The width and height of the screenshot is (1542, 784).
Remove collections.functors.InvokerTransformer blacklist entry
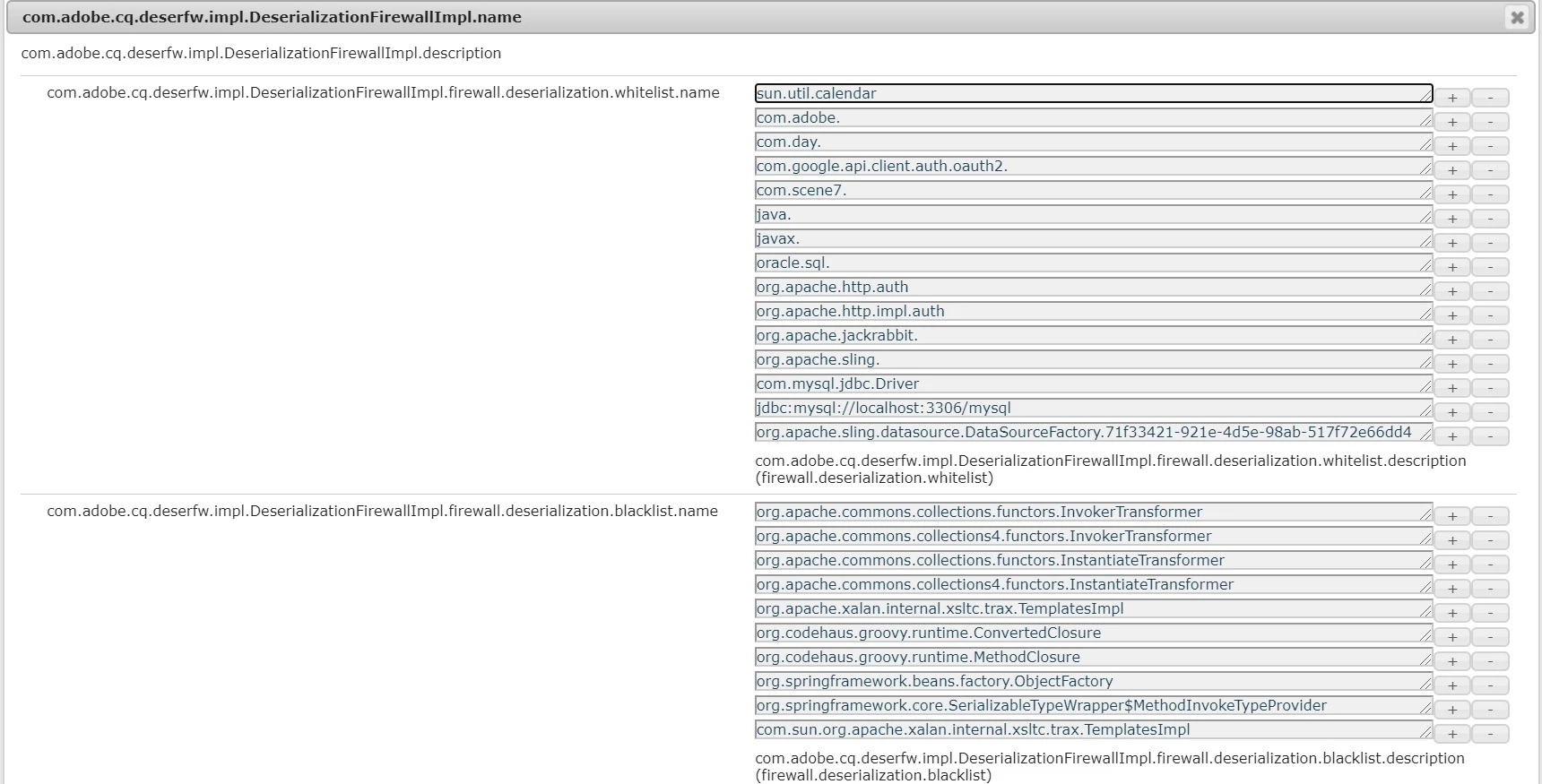tap(1491, 516)
